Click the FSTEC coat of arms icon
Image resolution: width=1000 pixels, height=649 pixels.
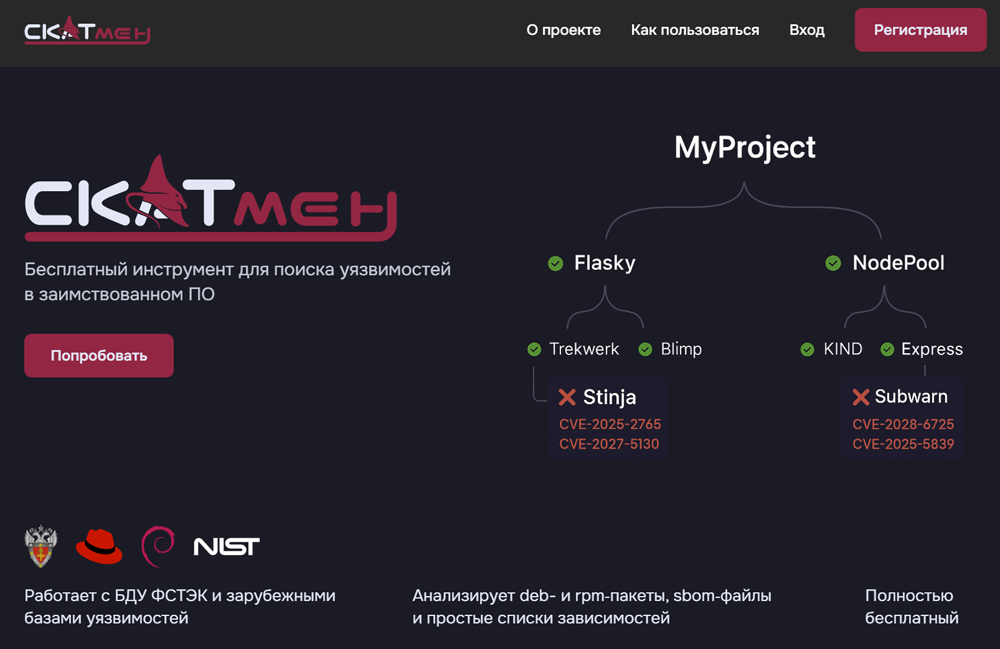point(40,546)
